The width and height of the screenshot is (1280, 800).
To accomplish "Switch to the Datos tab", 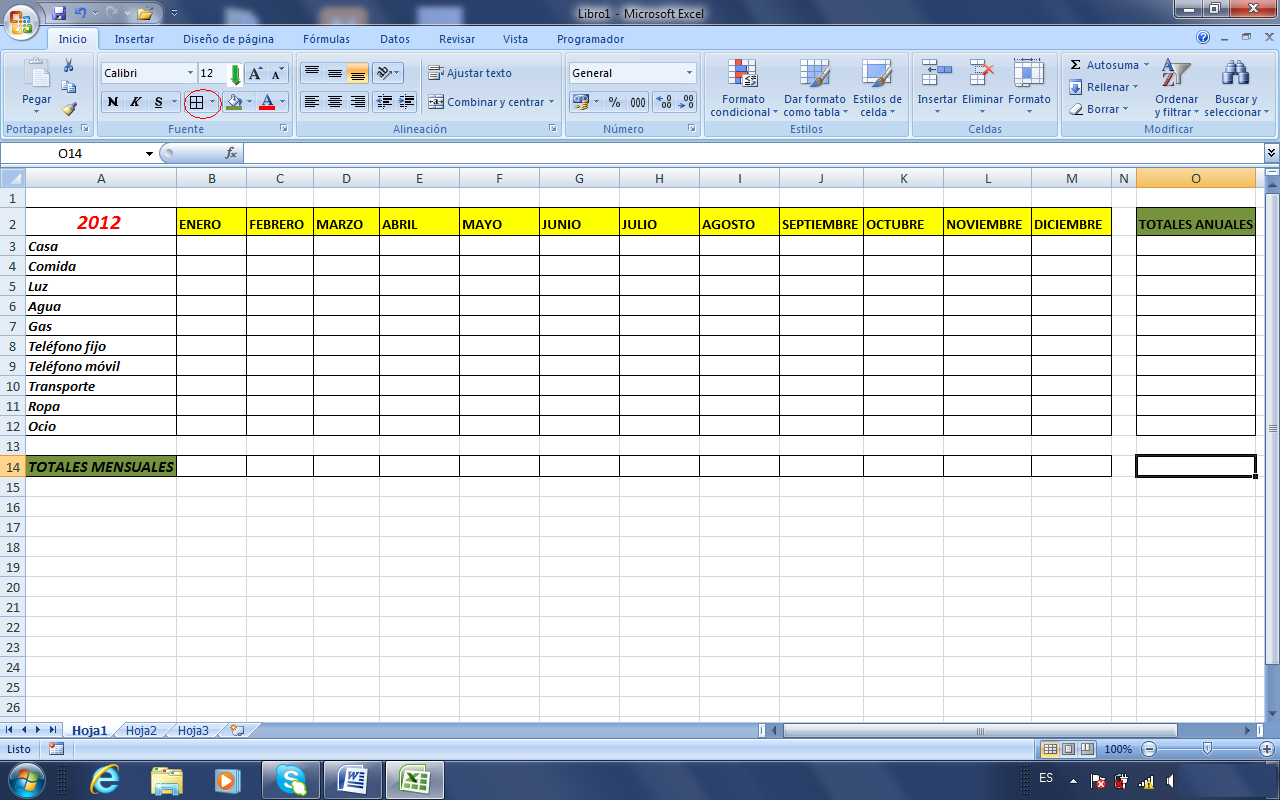I will pos(395,39).
